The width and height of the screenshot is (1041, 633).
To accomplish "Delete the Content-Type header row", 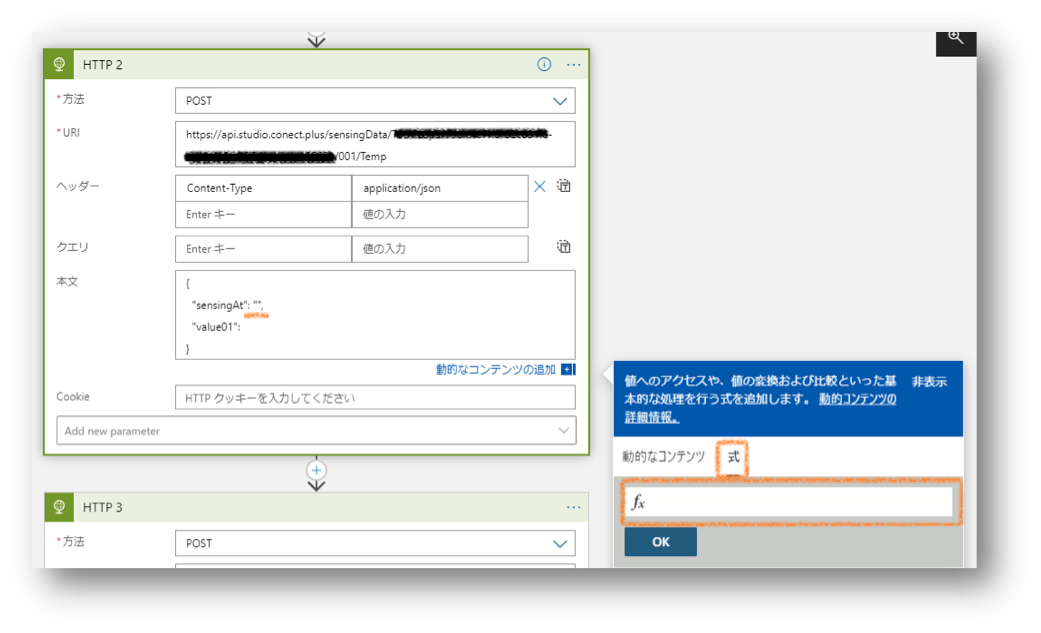I will (x=540, y=187).
